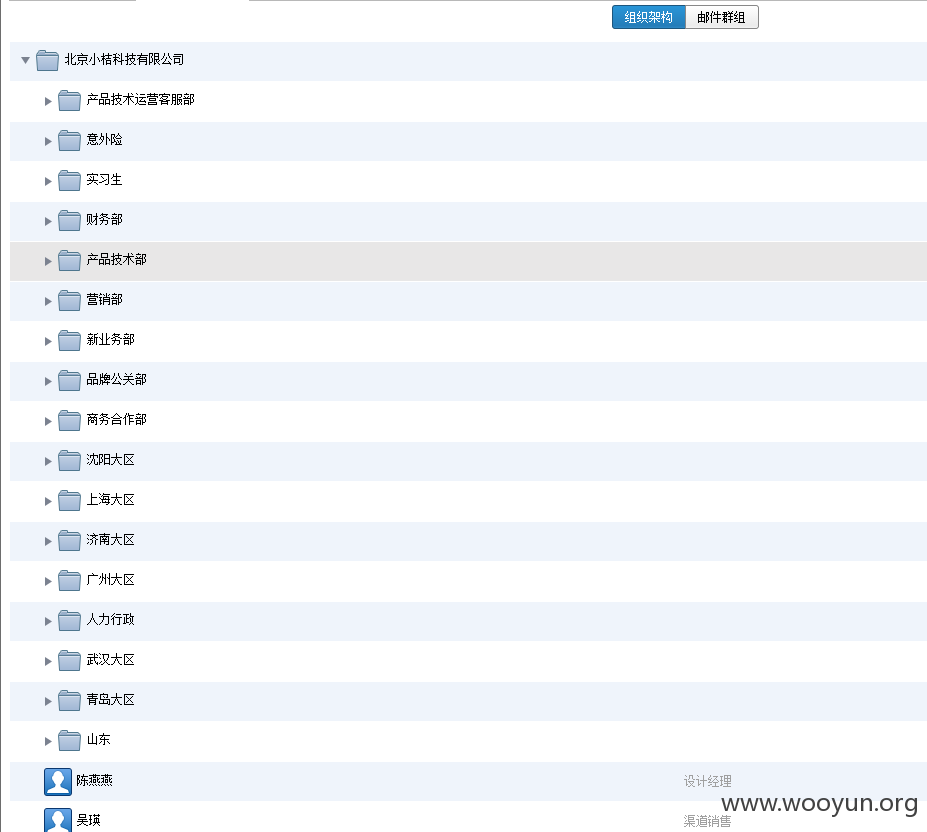927x832 pixels.
Task: Switch to the 邮件群组 tab
Action: click(x=721, y=17)
